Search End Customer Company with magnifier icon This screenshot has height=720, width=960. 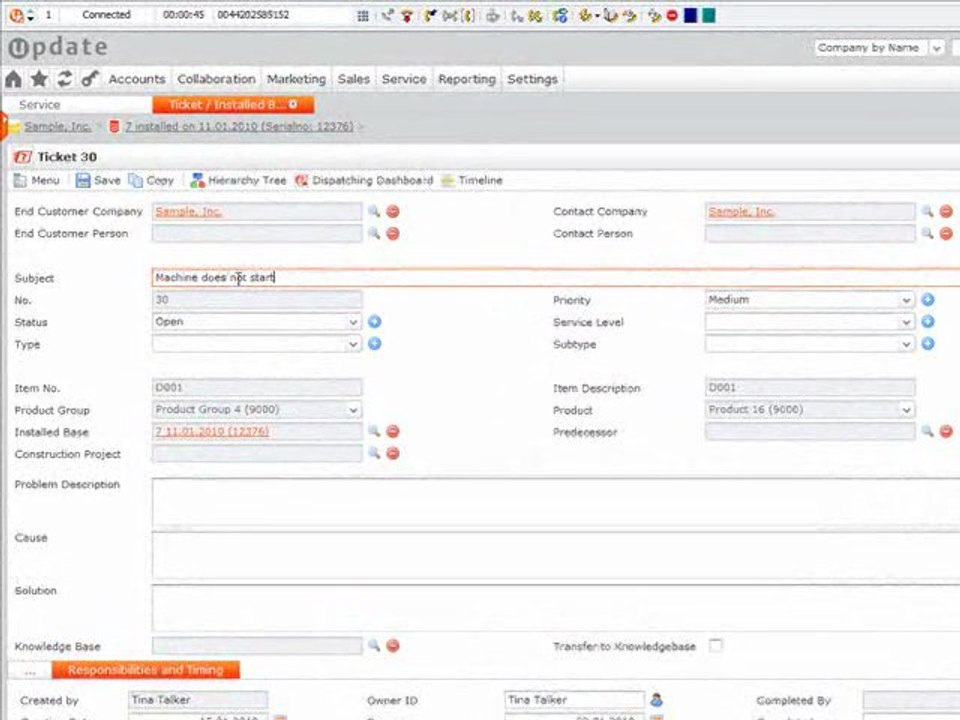[x=374, y=211]
